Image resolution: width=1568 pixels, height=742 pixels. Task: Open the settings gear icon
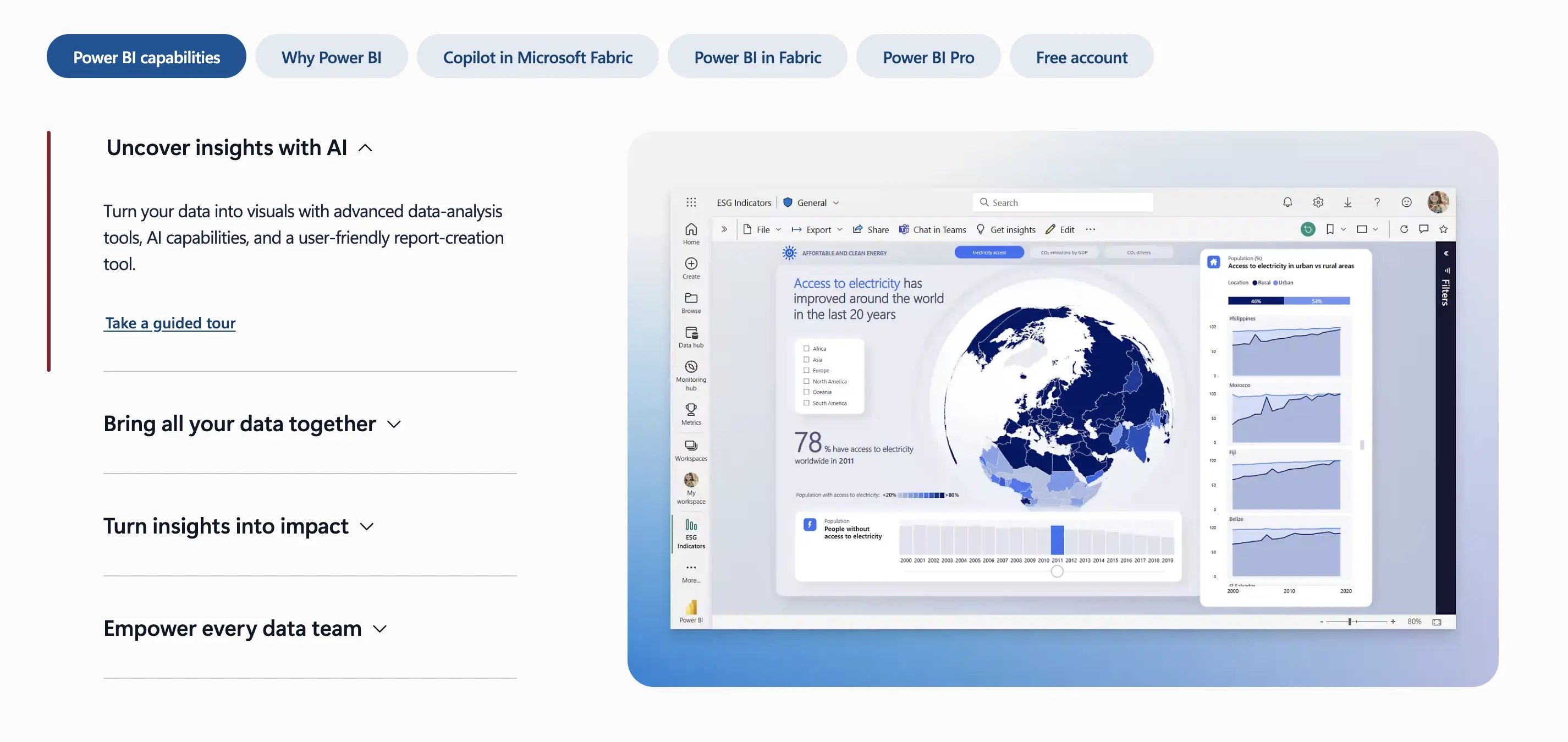pyautogui.click(x=1318, y=203)
